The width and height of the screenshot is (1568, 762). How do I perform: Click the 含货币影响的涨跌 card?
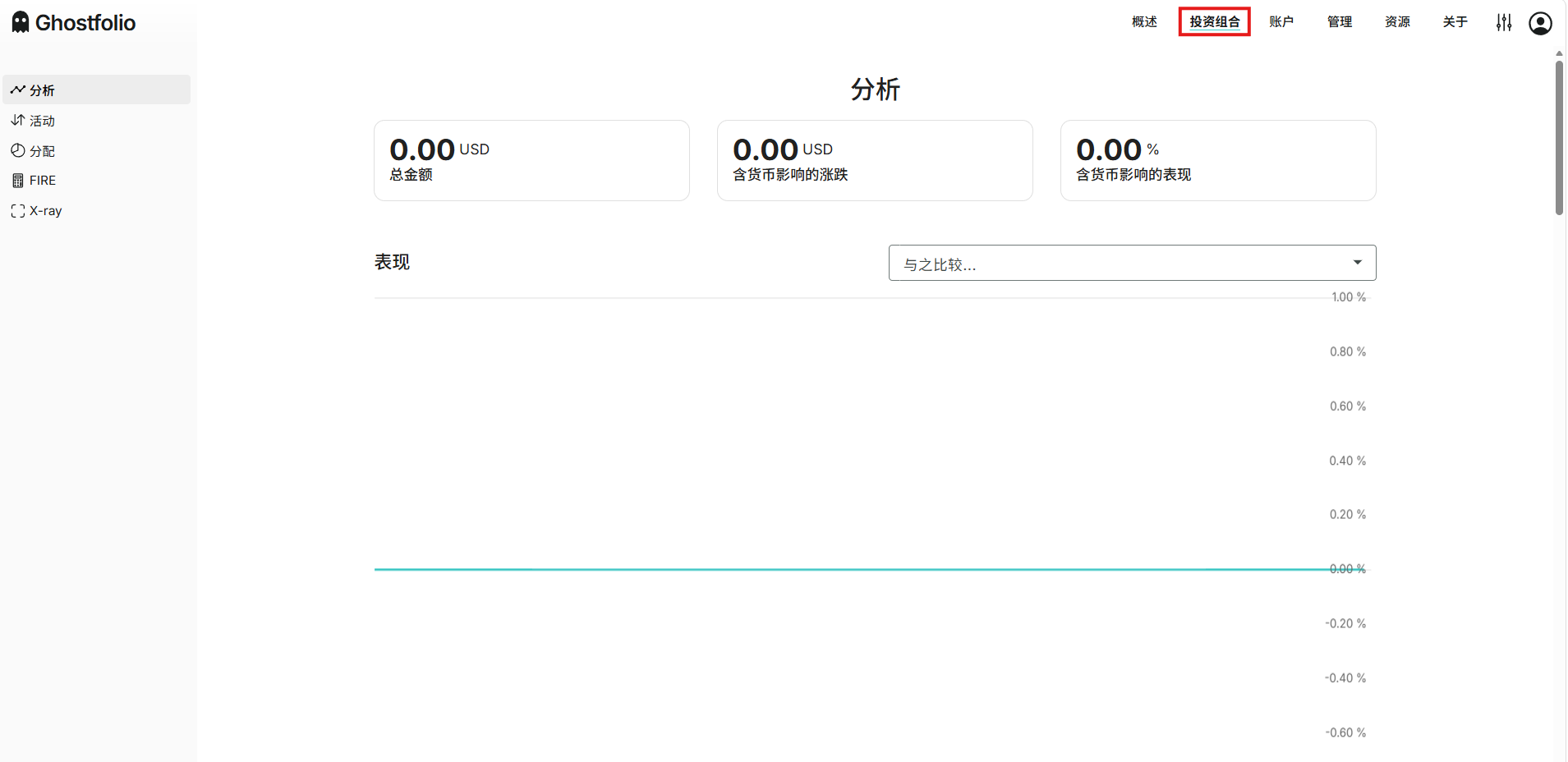point(875,160)
